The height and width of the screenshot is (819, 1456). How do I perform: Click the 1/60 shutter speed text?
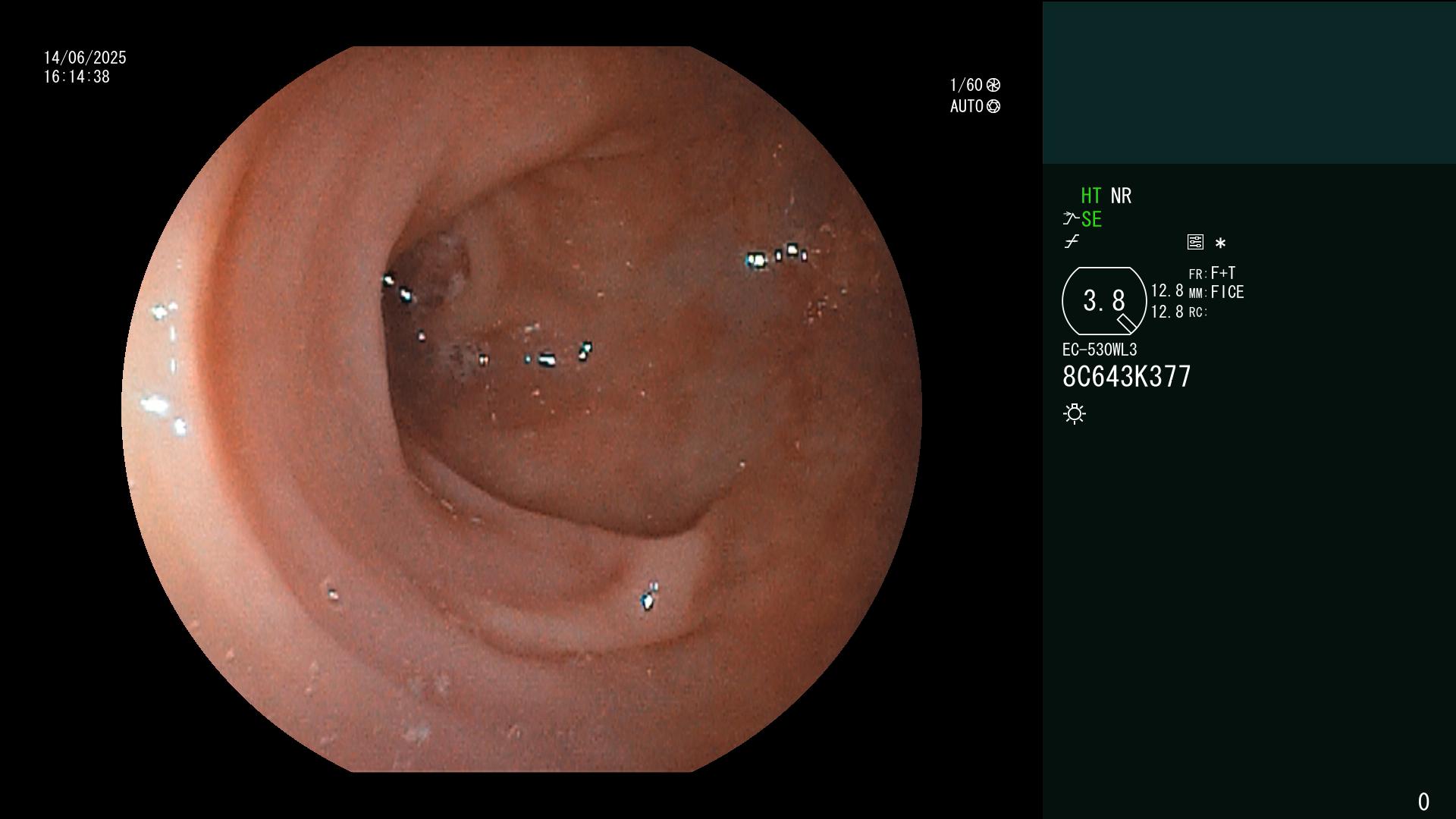[x=966, y=85]
